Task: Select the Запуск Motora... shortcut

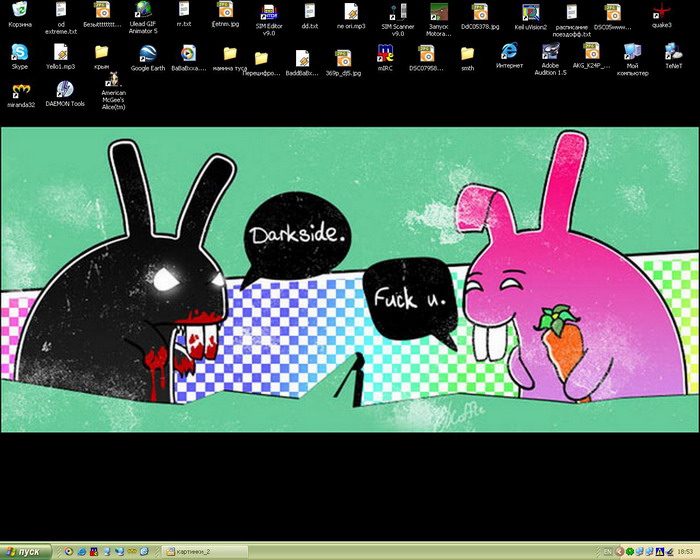Action: [438, 20]
